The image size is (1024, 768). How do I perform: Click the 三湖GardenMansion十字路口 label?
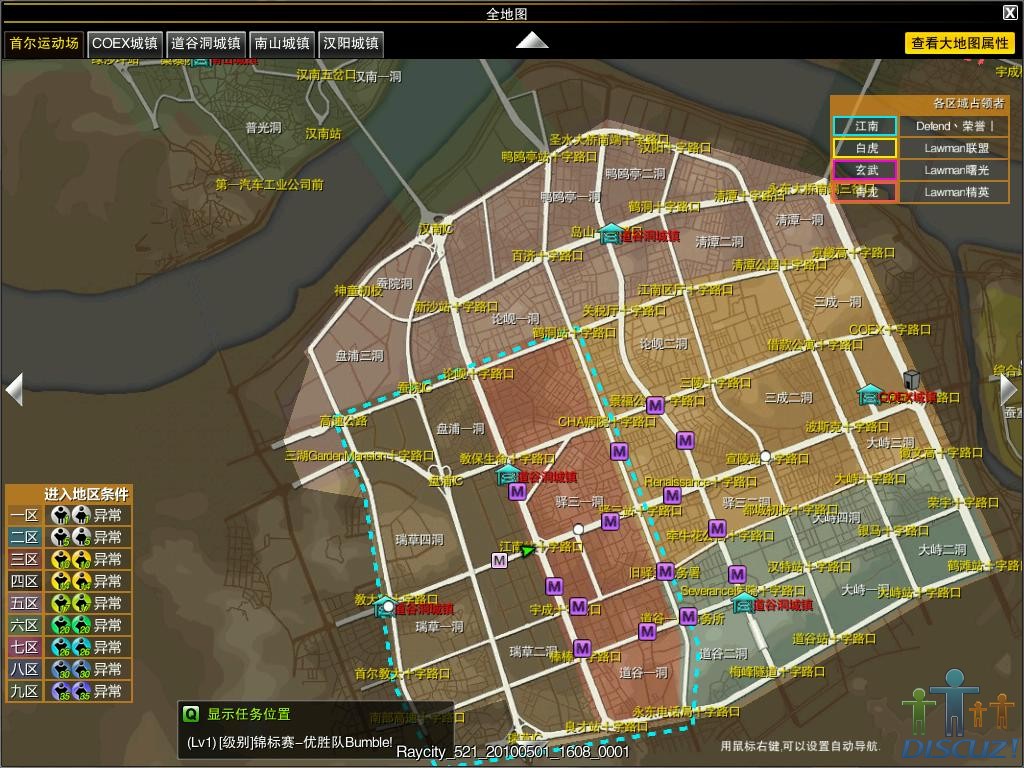[359, 455]
